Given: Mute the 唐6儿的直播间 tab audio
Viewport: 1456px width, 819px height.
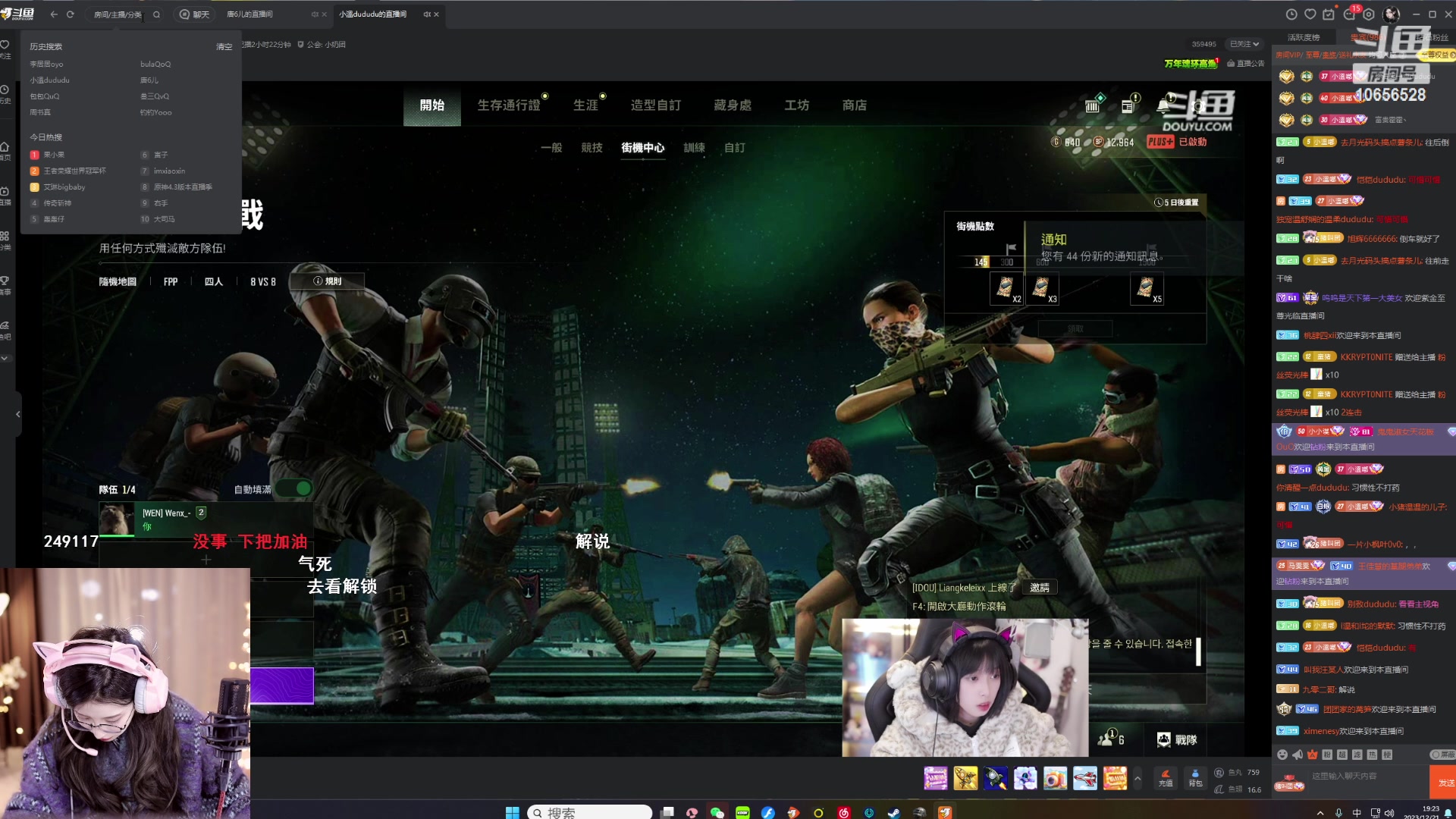Looking at the screenshot, I should (315, 14).
